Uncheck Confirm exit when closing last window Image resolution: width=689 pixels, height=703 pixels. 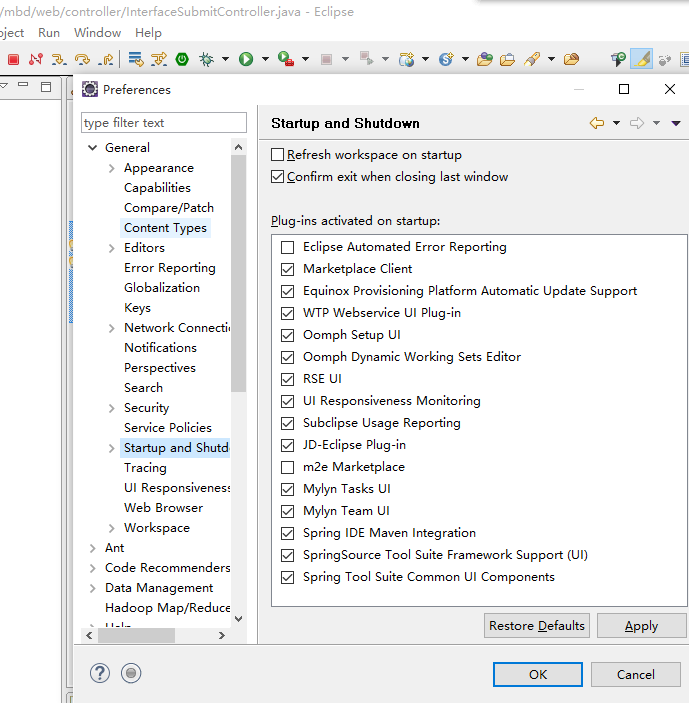[277, 177]
